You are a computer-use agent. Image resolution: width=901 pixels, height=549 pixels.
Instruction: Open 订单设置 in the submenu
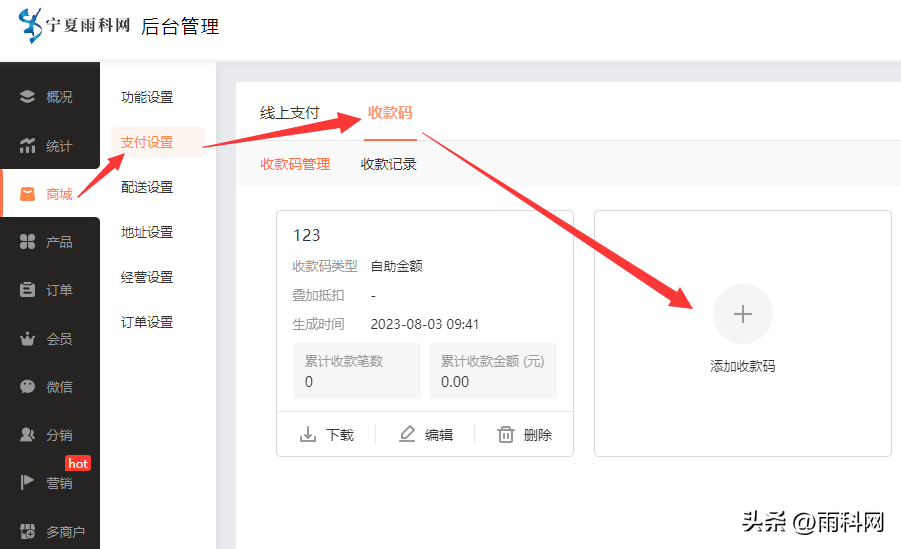pos(147,322)
